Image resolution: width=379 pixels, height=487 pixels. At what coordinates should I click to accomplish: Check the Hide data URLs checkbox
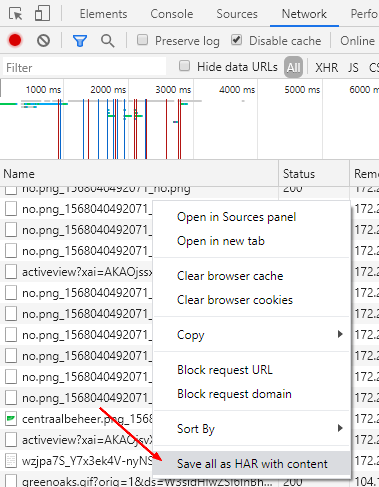tap(184, 66)
